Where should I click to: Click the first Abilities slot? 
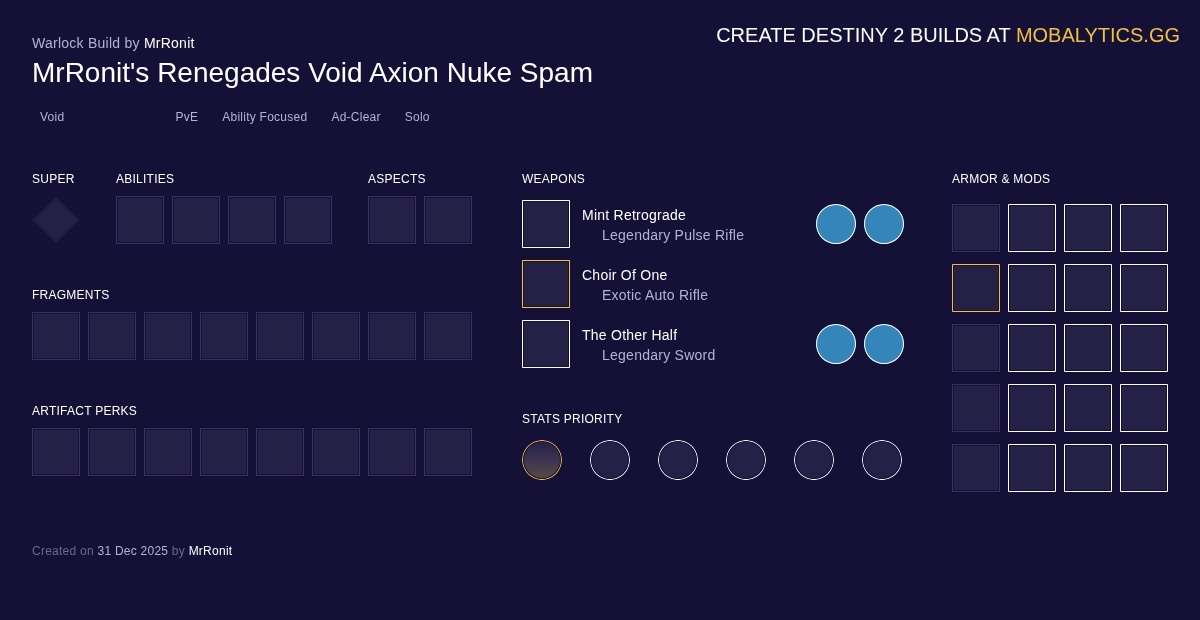click(140, 220)
